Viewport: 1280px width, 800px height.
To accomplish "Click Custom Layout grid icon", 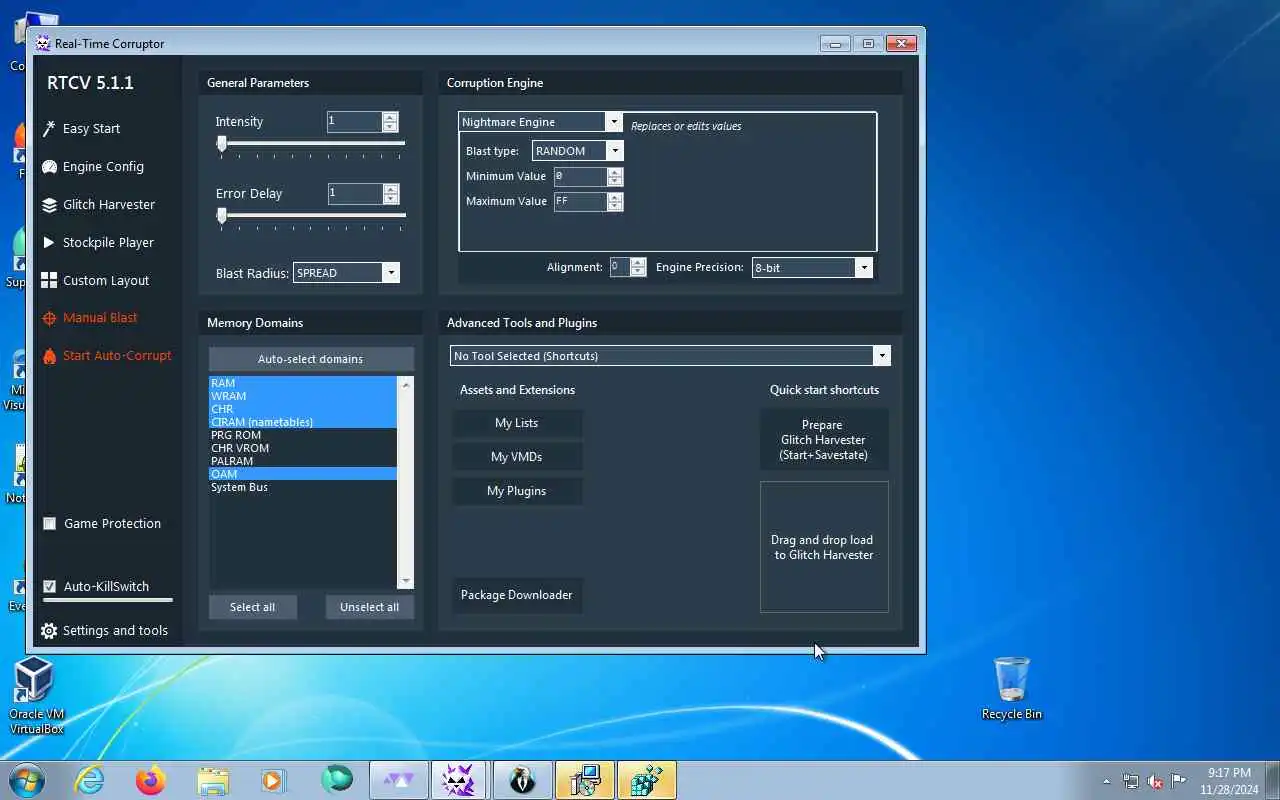I will pos(49,280).
